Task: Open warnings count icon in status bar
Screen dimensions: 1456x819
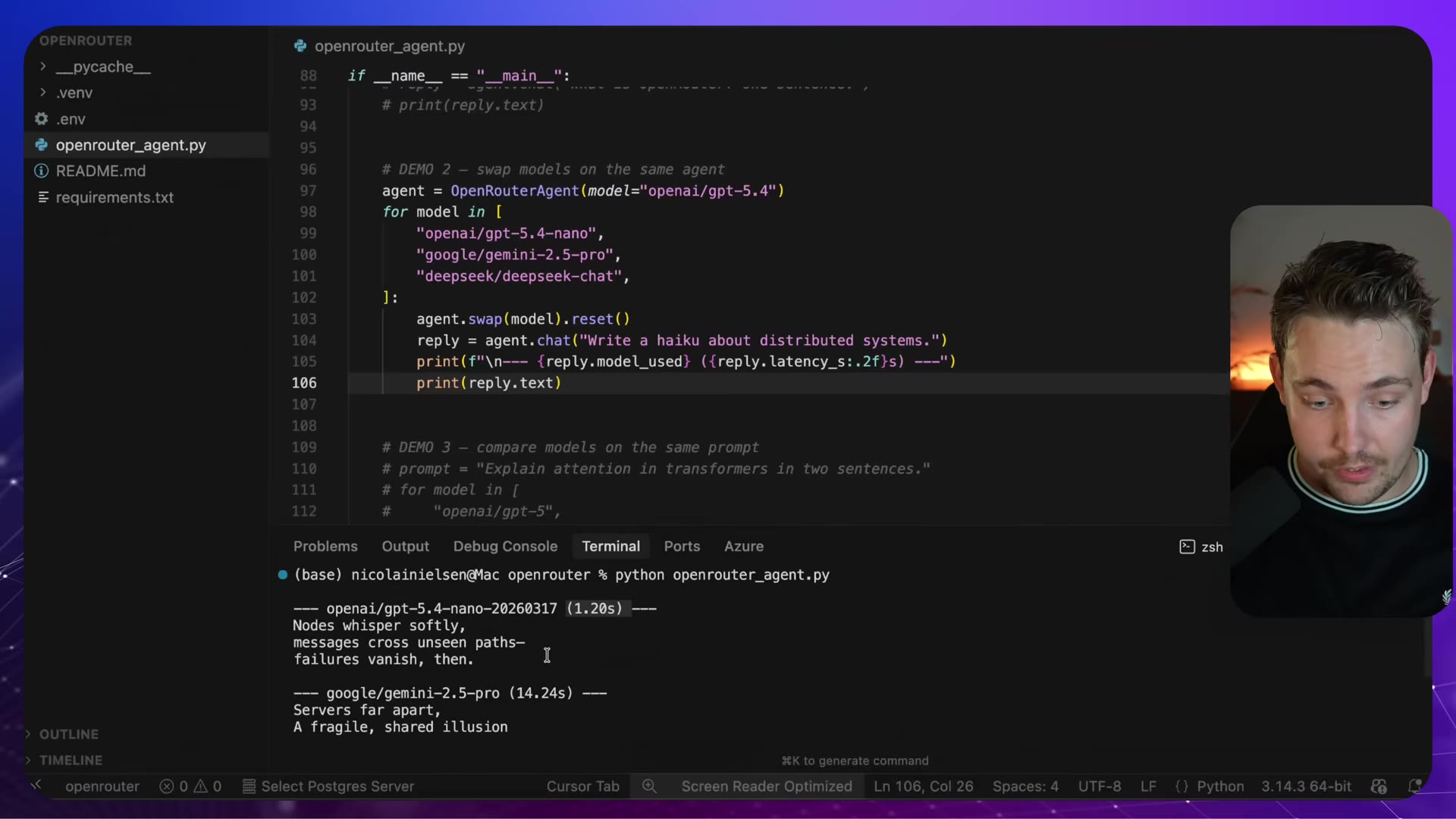Action: tap(201, 786)
